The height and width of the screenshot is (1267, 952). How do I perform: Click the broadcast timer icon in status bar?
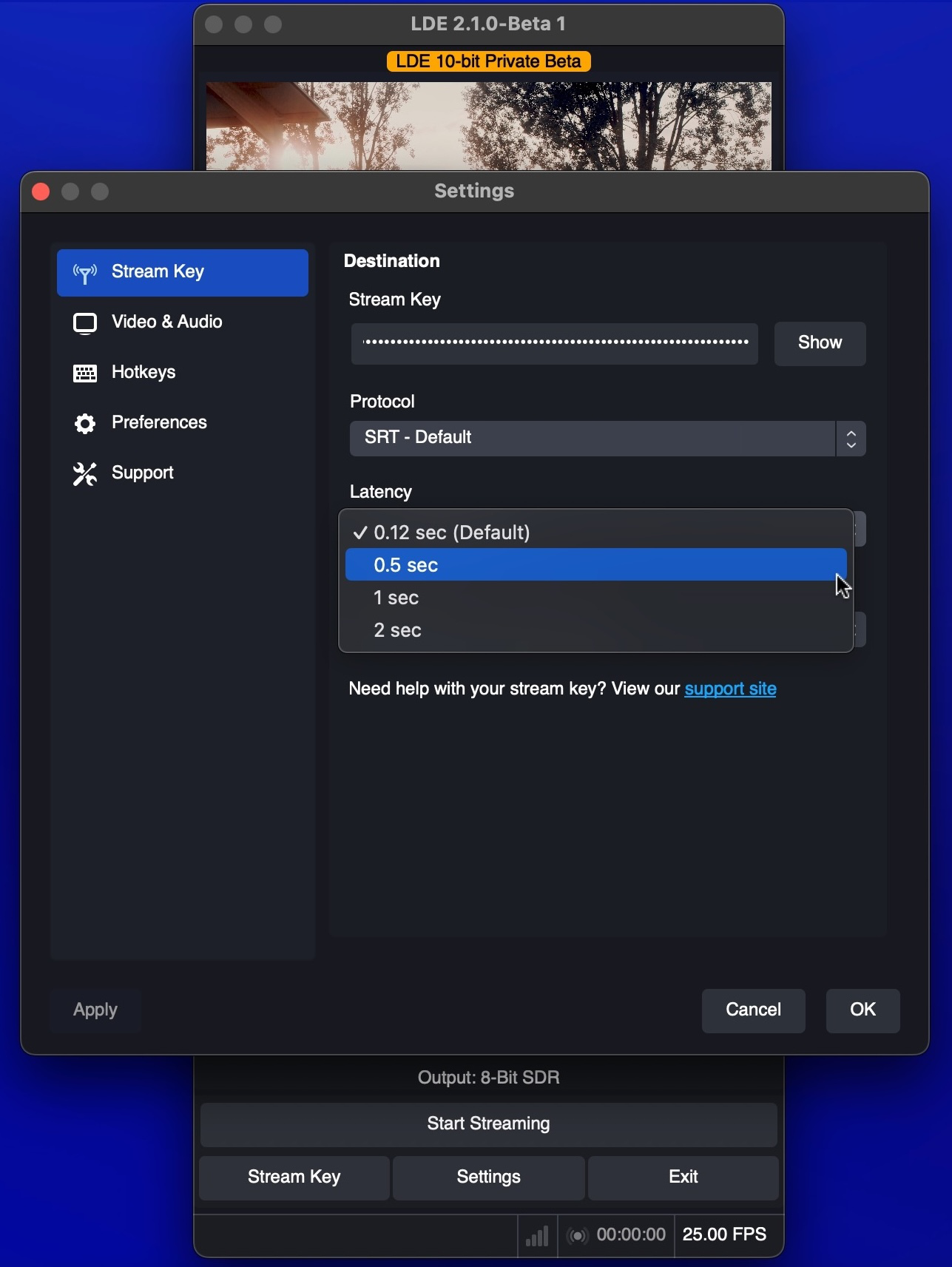coord(577,1236)
